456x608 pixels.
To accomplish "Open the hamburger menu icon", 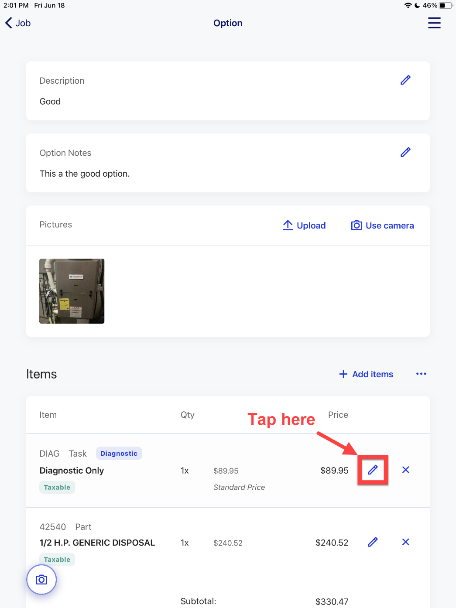I will point(434,22).
